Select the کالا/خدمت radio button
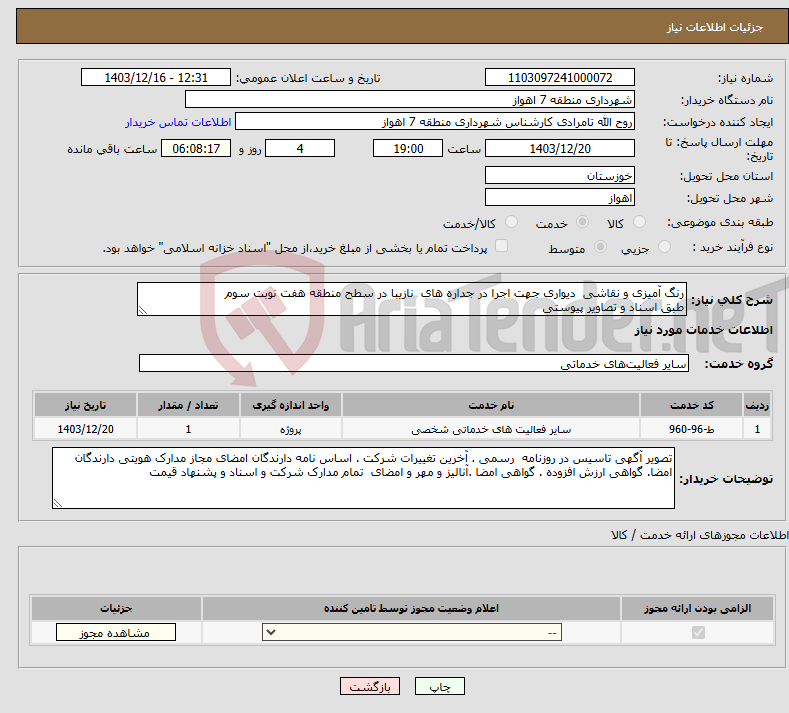Viewport: 789px width, 713px height. tap(511, 221)
